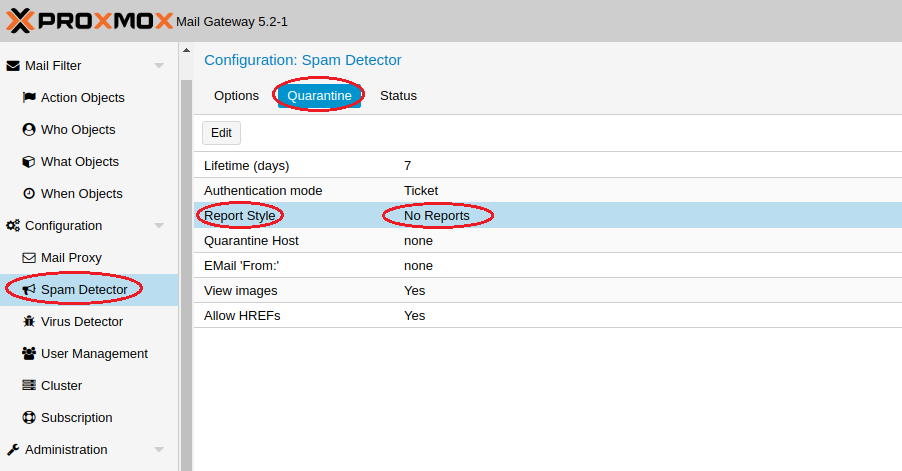Select the Lifetime (days) row
The image size is (902, 471).
[548, 166]
